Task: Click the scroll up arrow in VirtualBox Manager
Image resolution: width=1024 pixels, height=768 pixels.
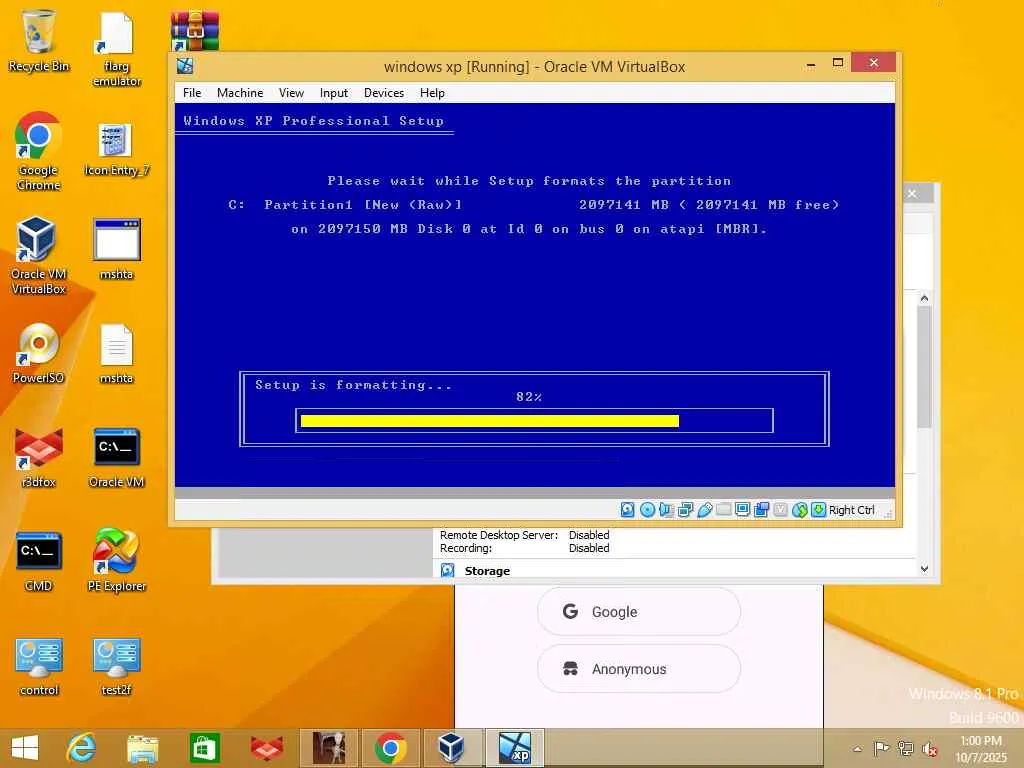Action: click(924, 298)
